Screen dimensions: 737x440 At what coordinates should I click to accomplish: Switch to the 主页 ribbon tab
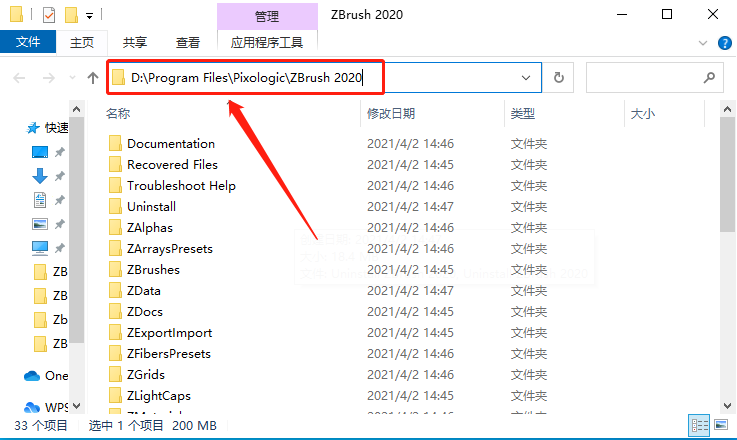pos(82,42)
